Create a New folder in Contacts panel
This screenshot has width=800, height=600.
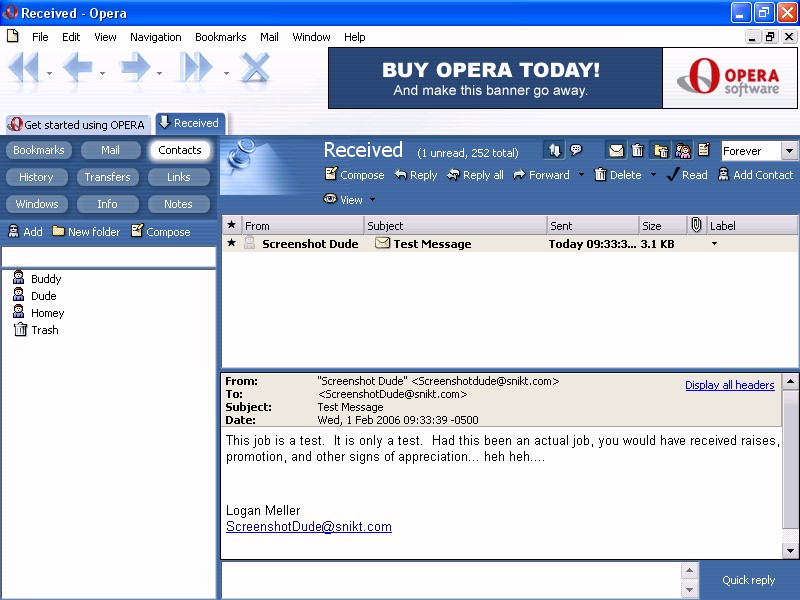(86, 232)
